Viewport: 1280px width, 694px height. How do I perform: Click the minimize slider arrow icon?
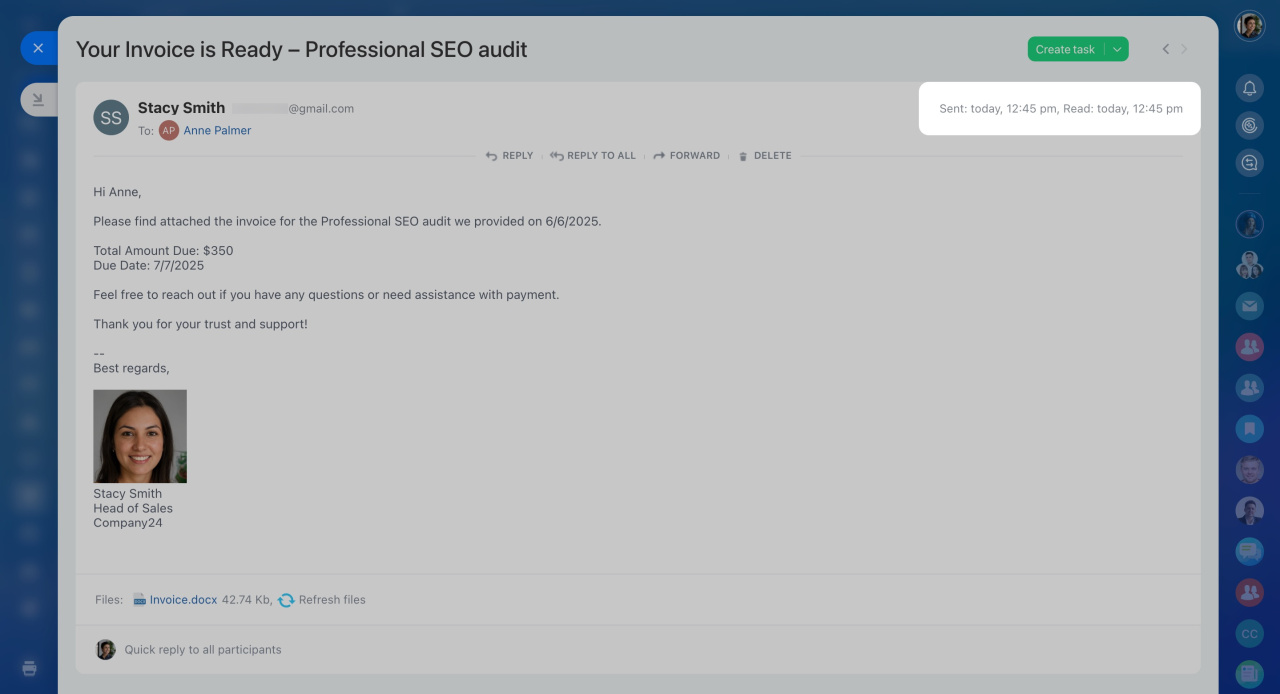pos(38,99)
